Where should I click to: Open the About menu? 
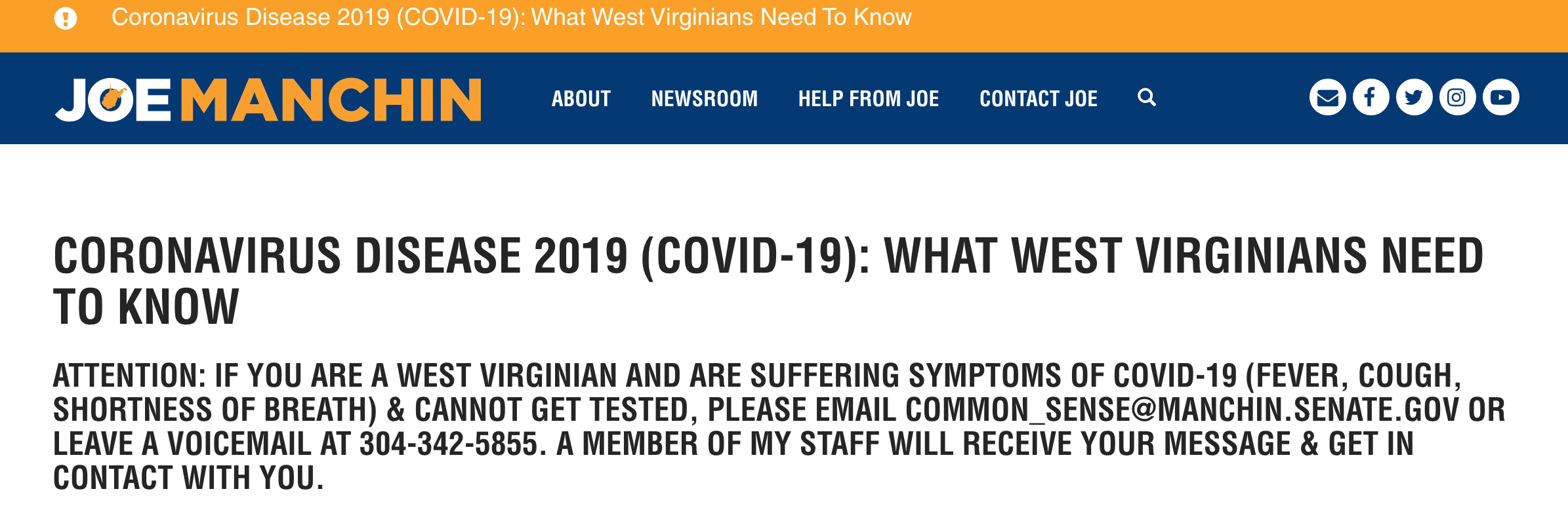581,99
